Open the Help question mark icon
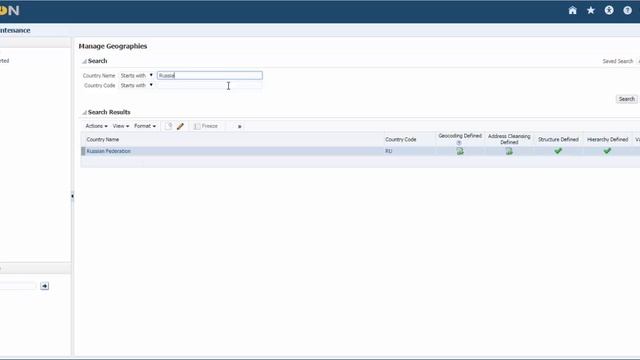The height and width of the screenshot is (360, 640). coord(627,11)
